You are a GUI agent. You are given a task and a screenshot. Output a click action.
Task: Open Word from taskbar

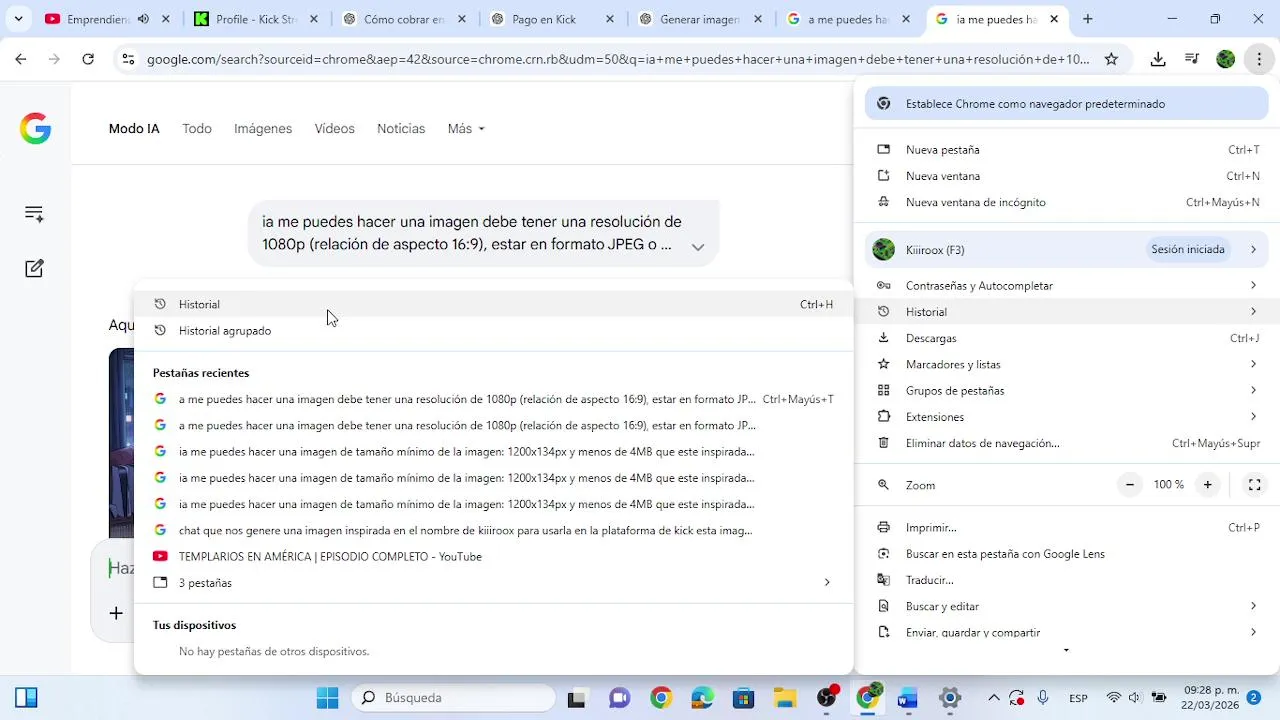pos(908,698)
